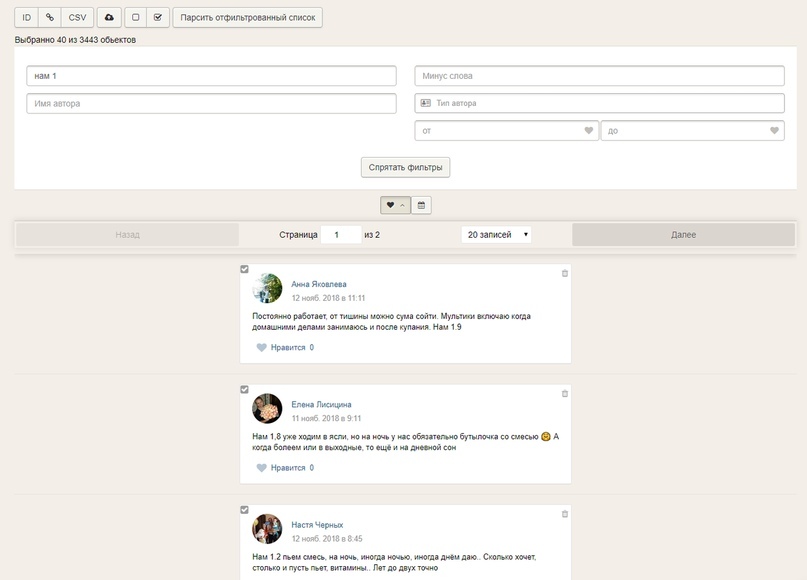Click the Имя автора input field
807x580 pixels.
point(212,103)
